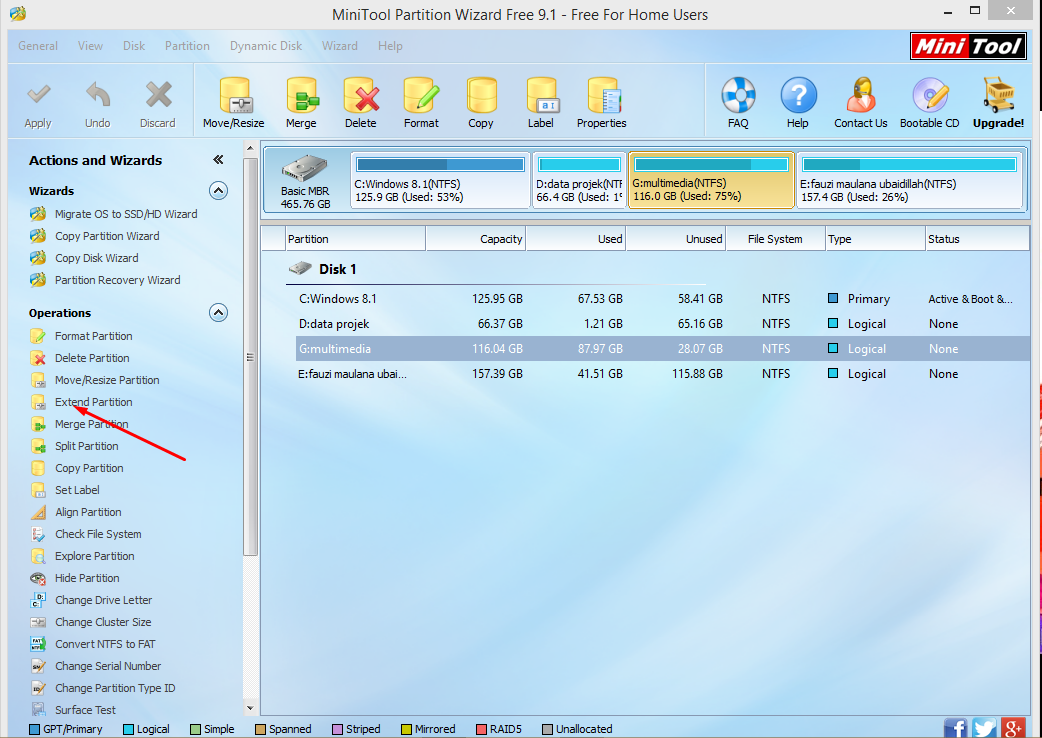Open the Properties toolbar icon
This screenshot has height=738, width=1042.
[603, 96]
